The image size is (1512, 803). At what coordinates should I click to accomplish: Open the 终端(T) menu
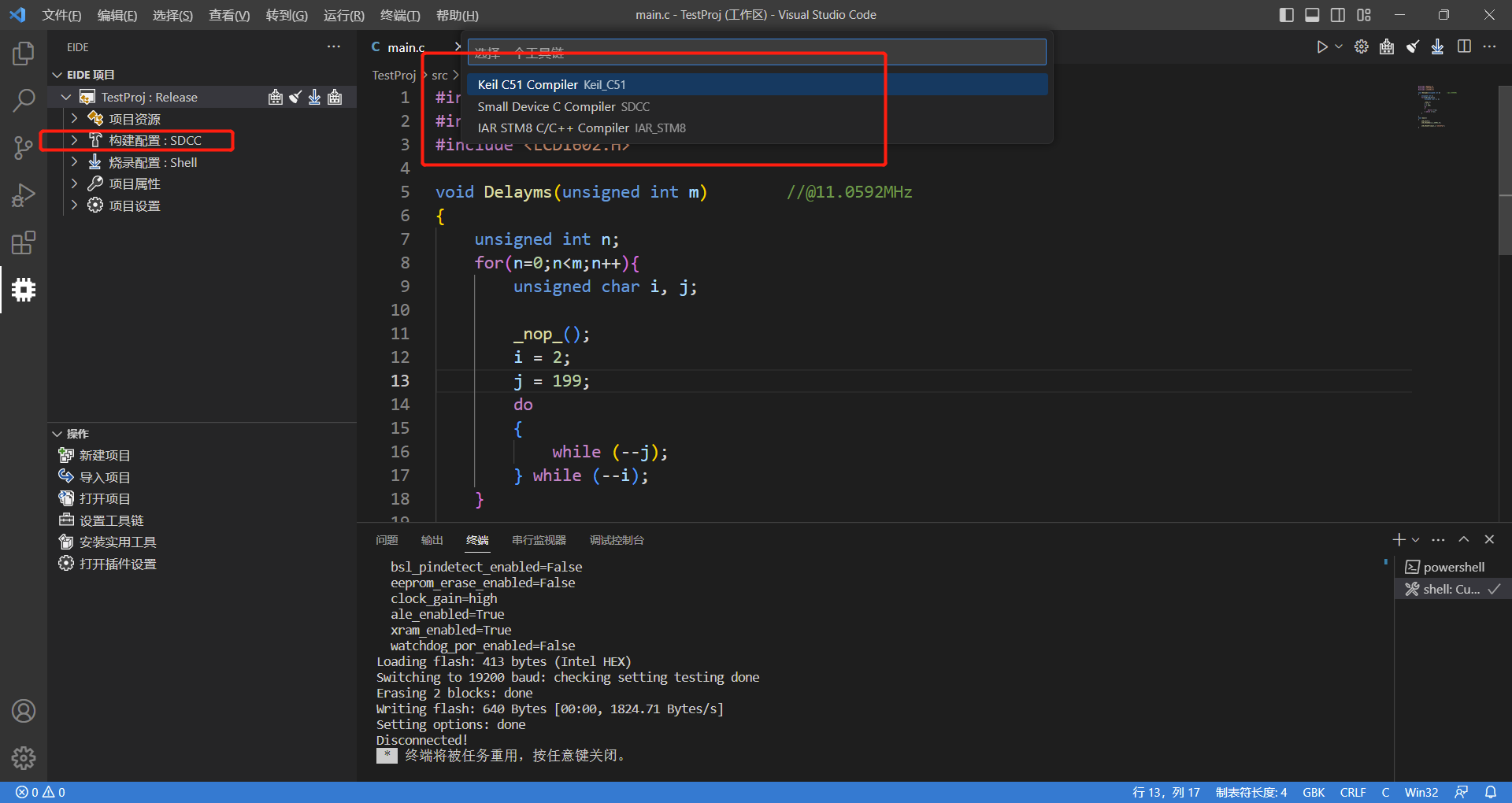pos(400,15)
